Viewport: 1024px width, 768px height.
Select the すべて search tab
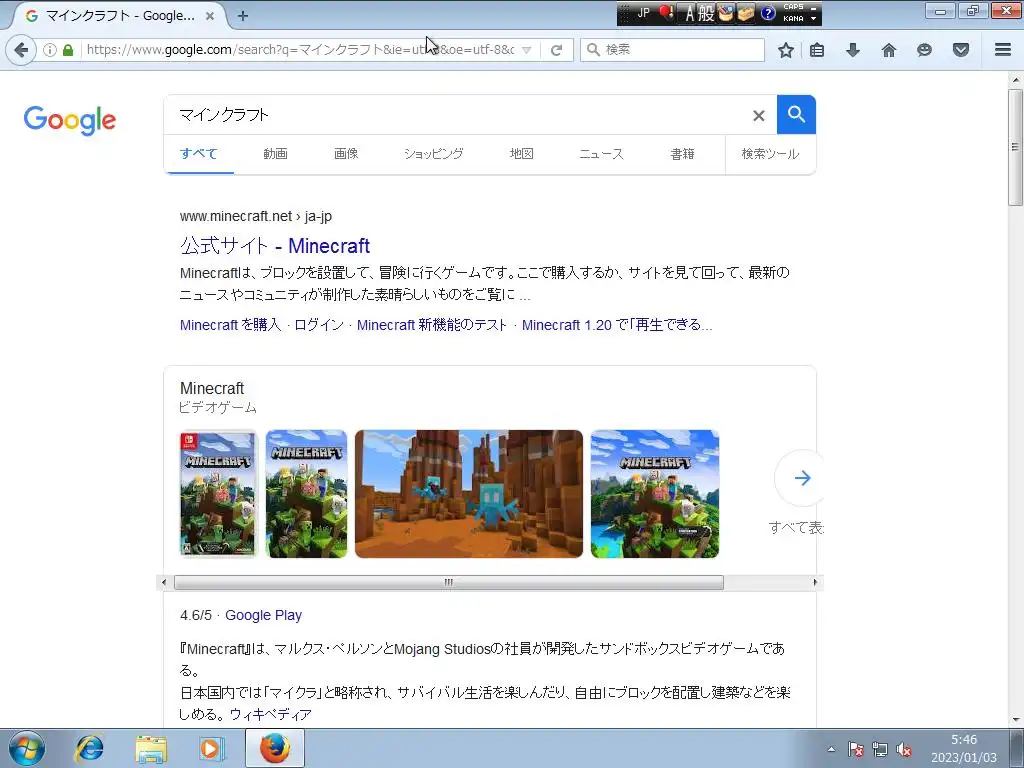(x=199, y=154)
